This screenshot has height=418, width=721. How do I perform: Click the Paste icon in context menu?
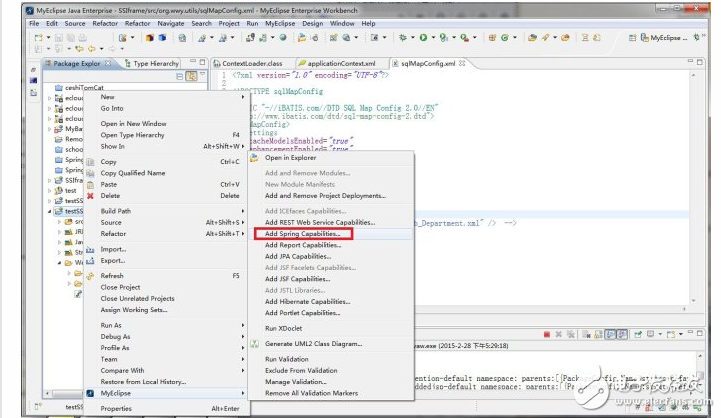click(90, 185)
